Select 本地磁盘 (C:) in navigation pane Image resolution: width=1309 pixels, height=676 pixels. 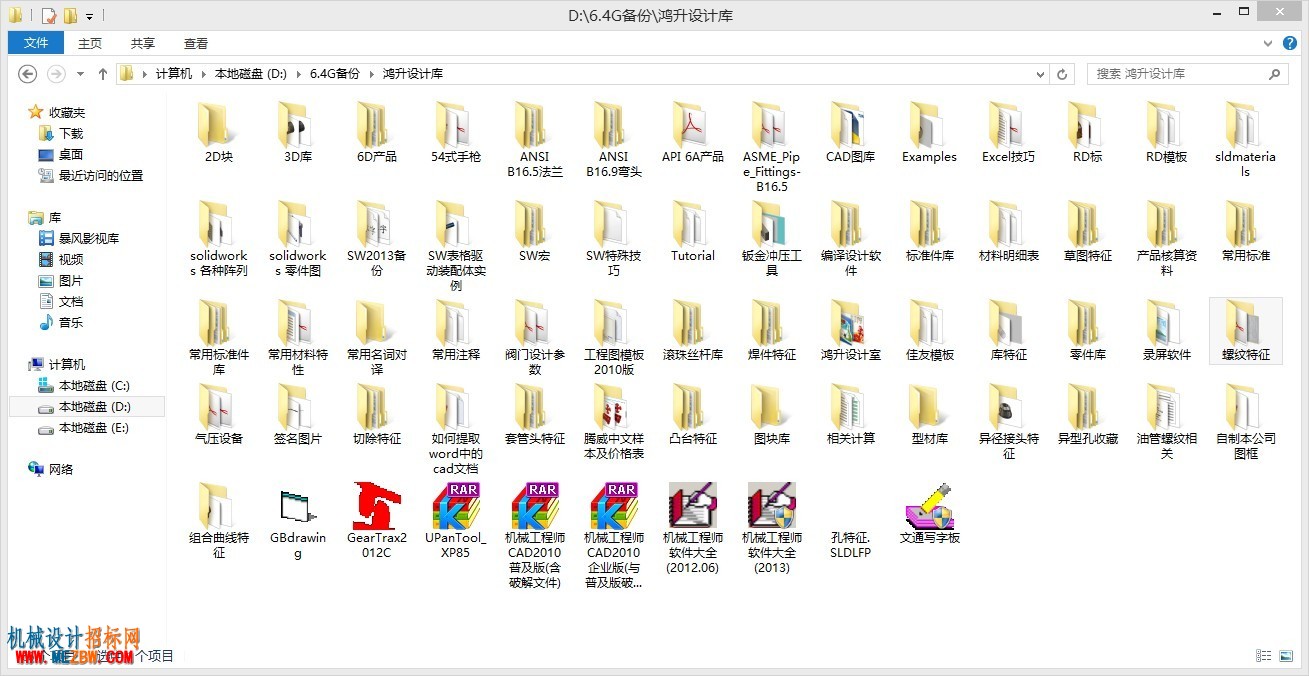(x=94, y=385)
